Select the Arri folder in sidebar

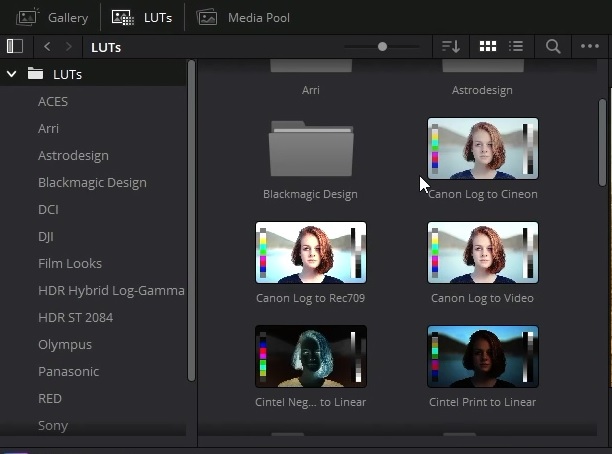[48, 128]
